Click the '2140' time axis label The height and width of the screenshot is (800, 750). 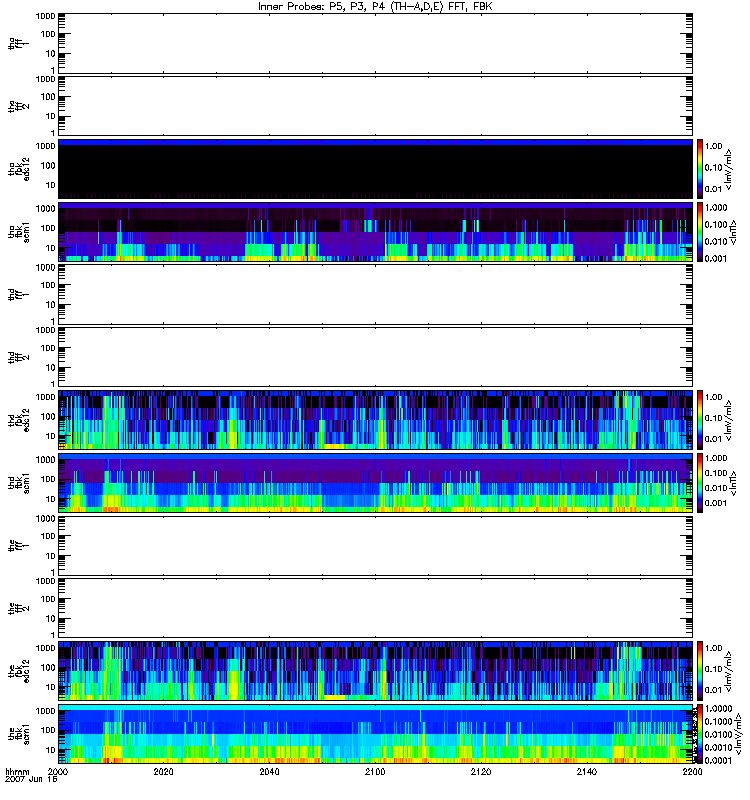point(587,771)
